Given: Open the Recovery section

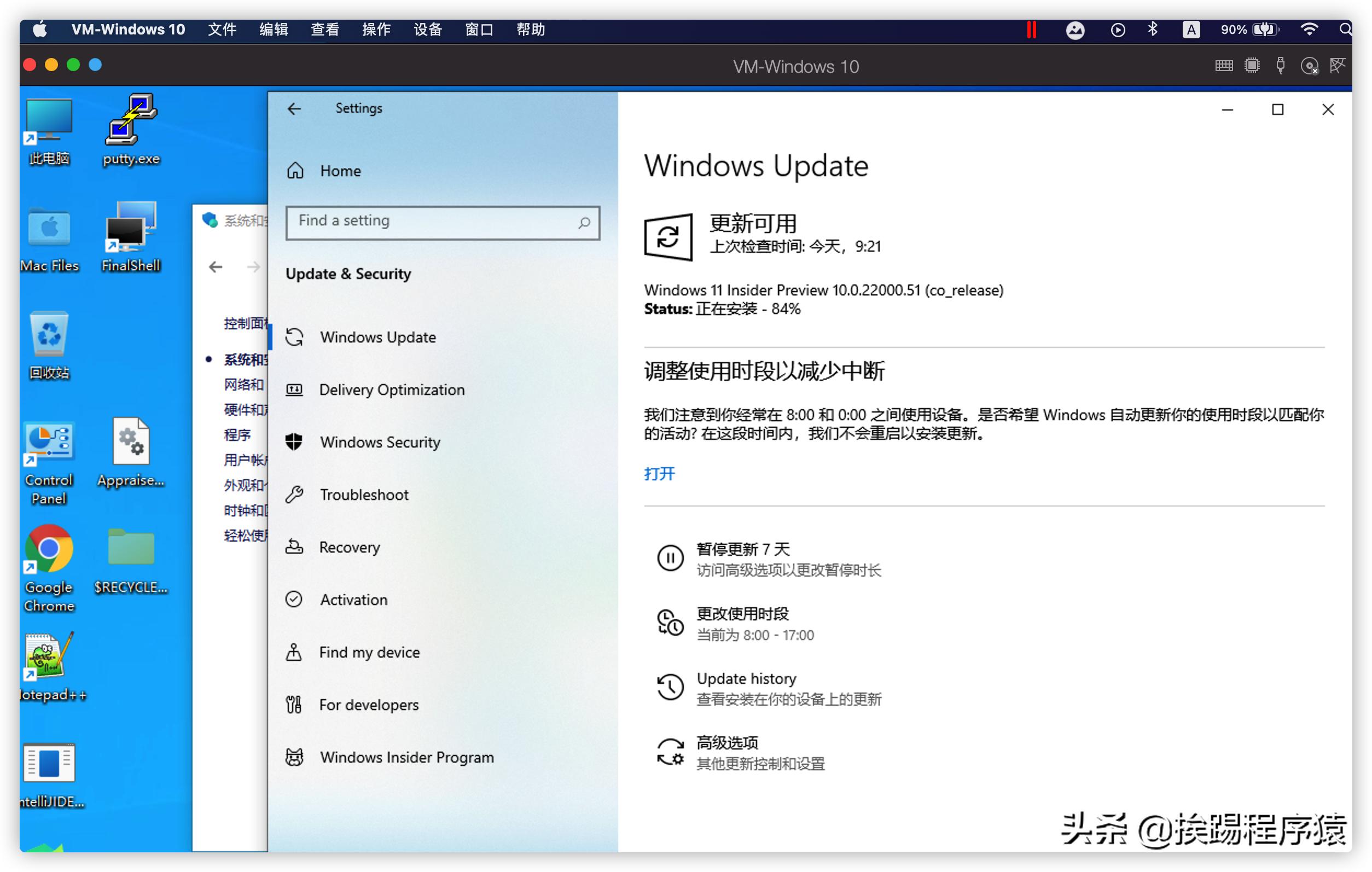Looking at the screenshot, I should [x=348, y=547].
